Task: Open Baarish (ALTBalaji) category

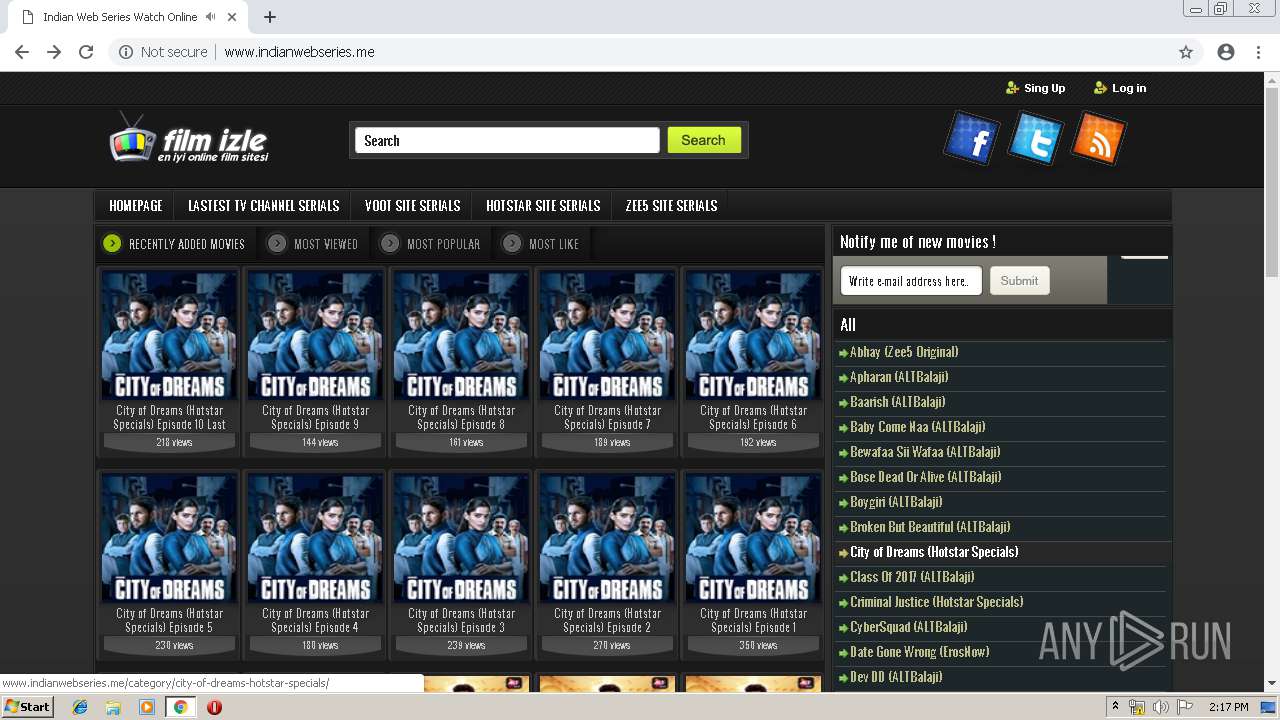Action: pos(897,402)
